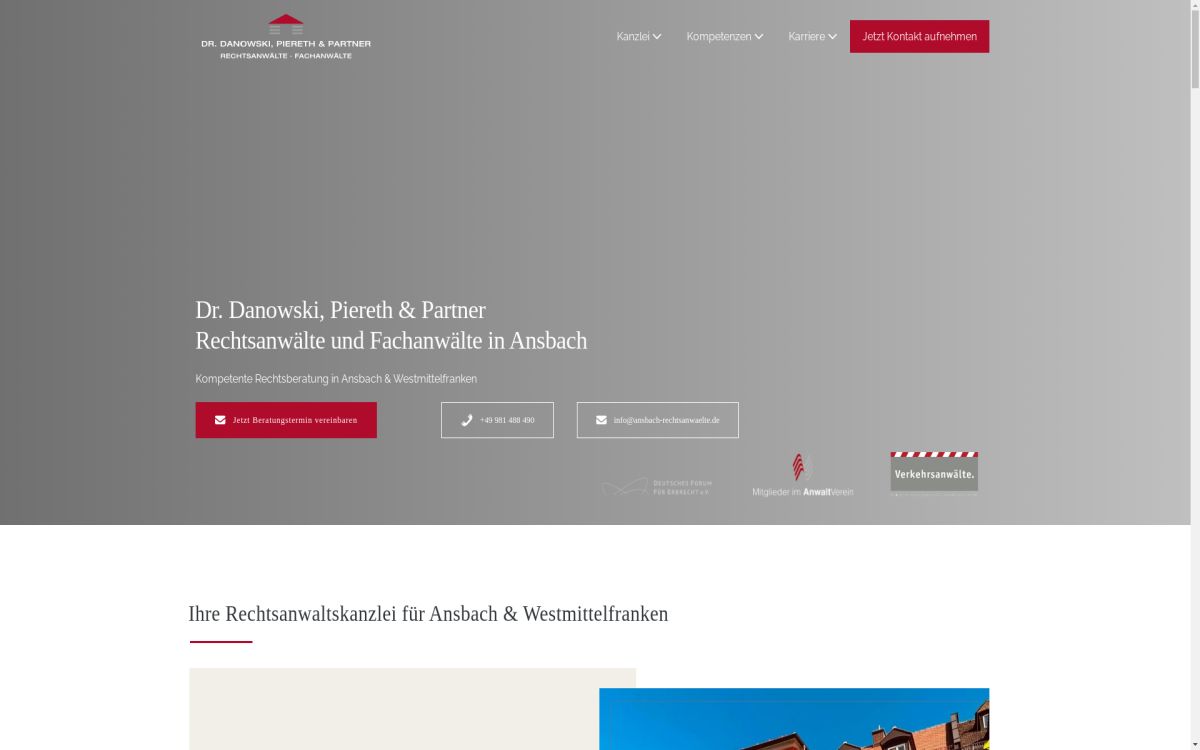Click Jetzt Beratungstermin vereinbaren
The height and width of the screenshot is (750, 1200).
pos(286,420)
